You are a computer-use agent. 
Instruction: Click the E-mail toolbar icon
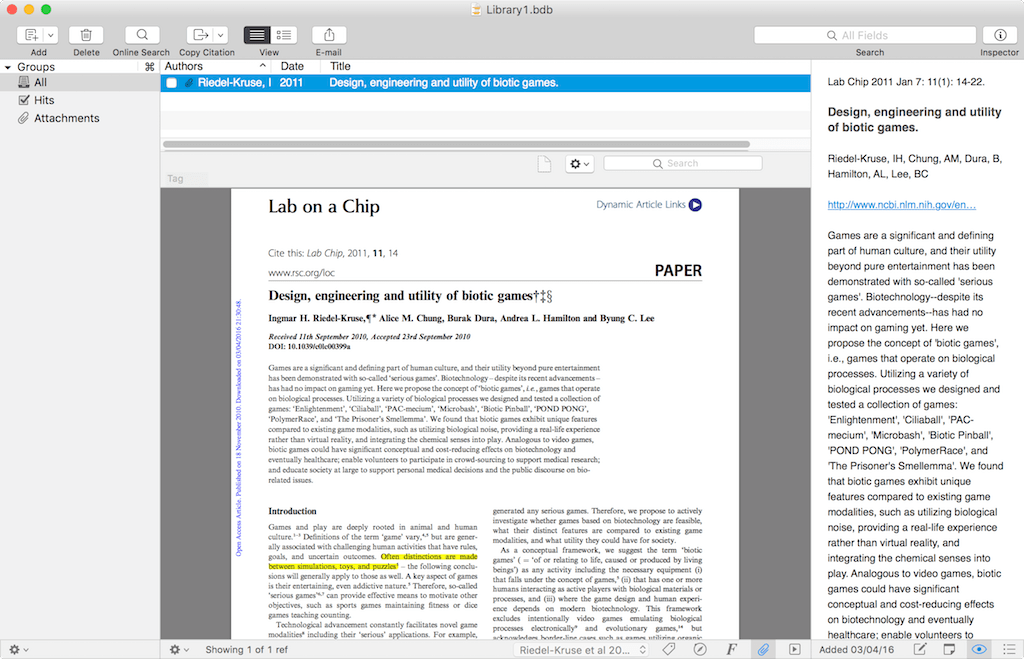tap(328, 36)
